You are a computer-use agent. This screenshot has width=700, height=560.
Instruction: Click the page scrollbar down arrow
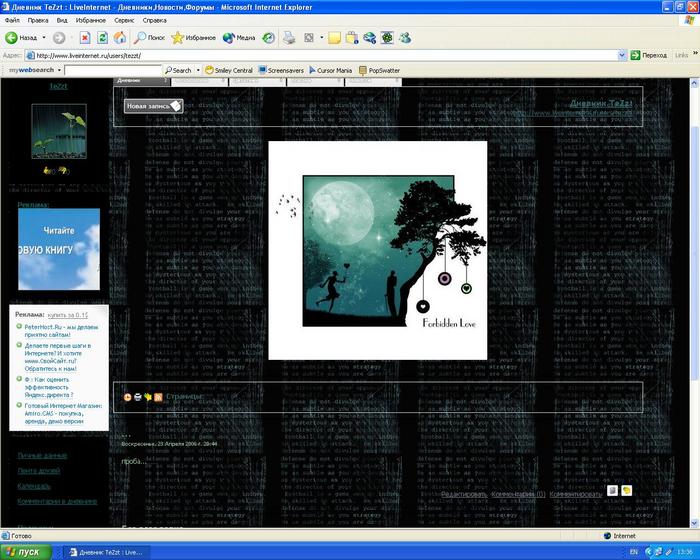pyautogui.click(x=694, y=522)
